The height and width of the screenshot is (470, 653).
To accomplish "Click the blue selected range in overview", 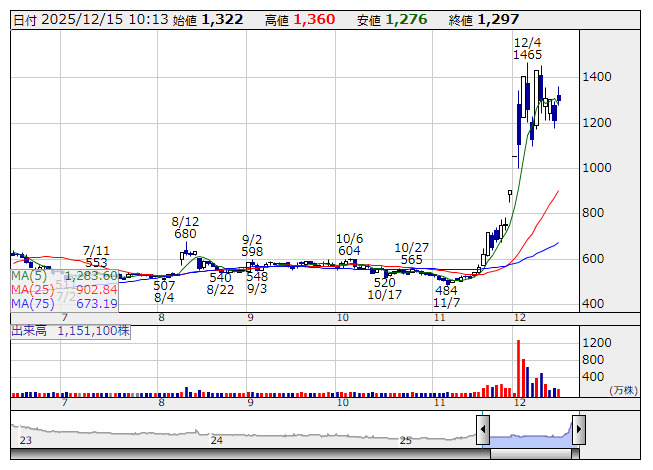I will (x=530, y=436).
